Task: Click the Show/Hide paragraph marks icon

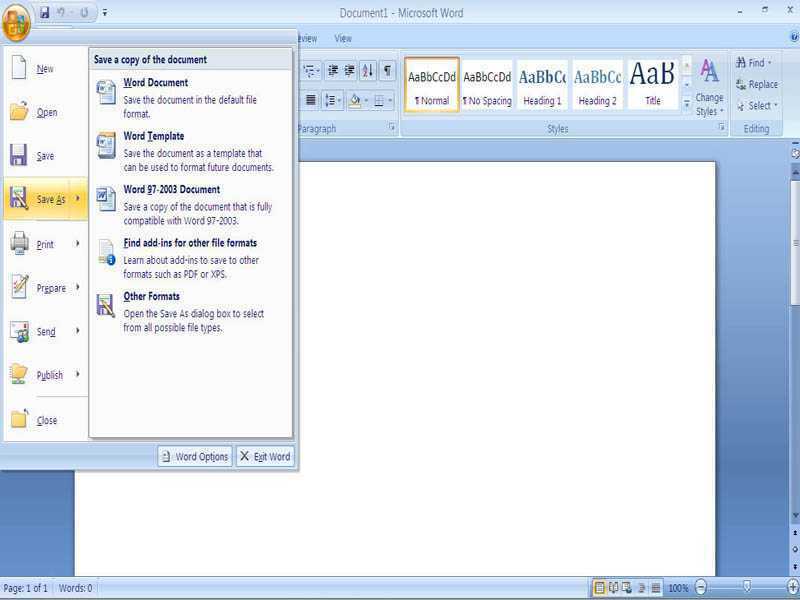Action: click(387, 70)
